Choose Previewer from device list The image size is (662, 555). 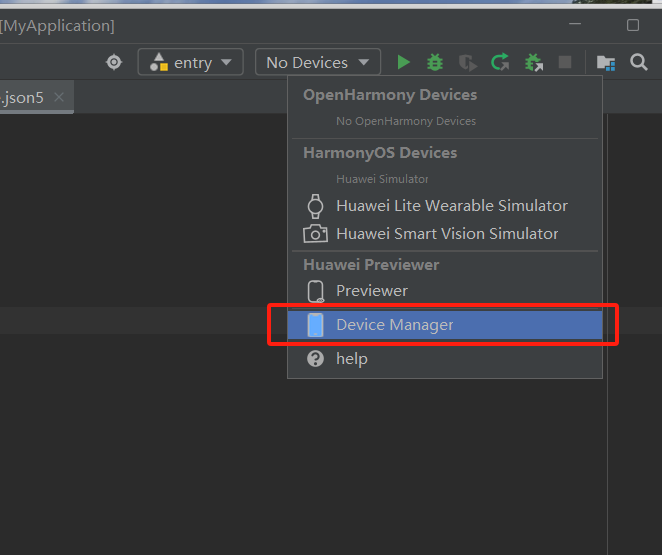445,291
